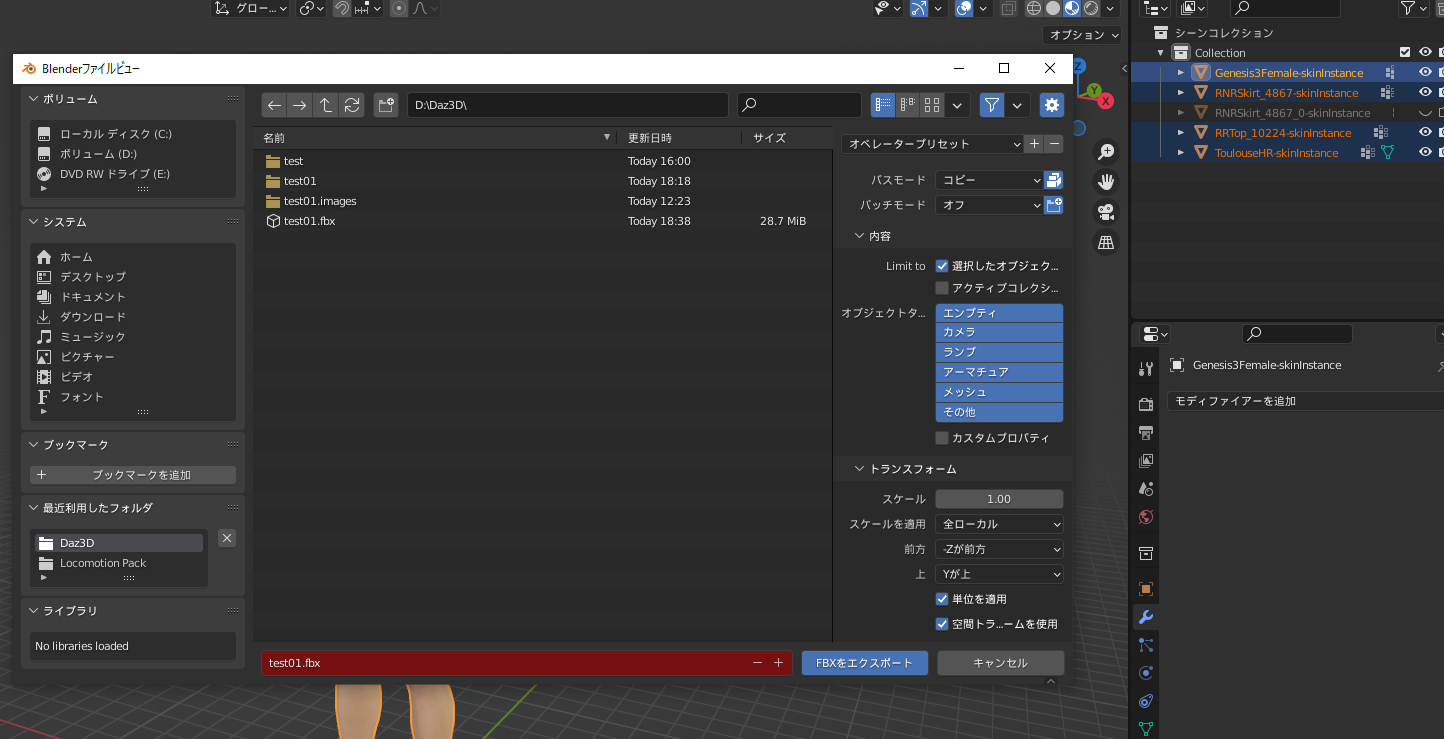Toggle camera view gizmo in viewport

(1106, 212)
